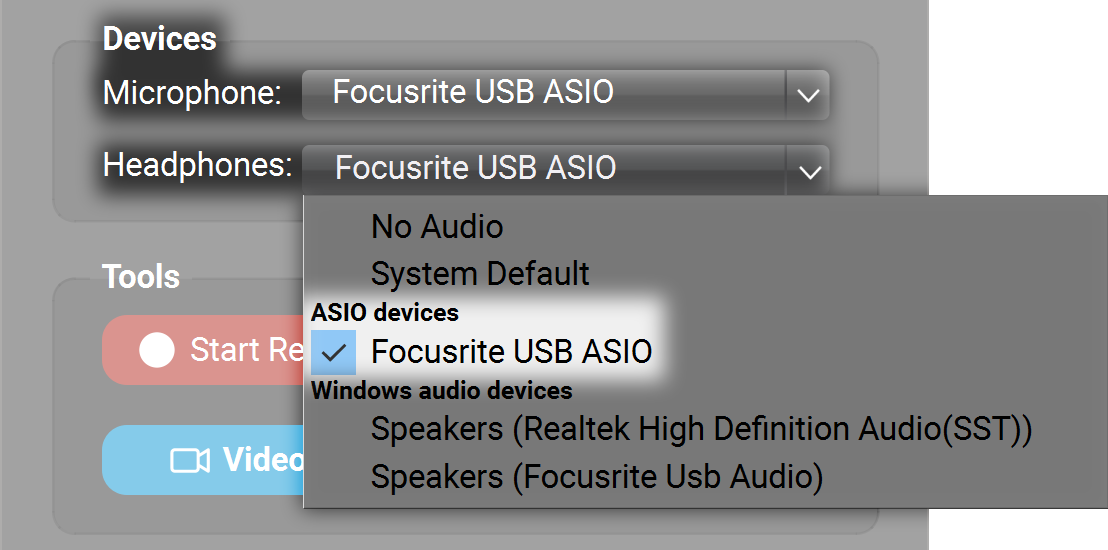This screenshot has width=1108, height=550.
Task: Collapse the Headphones dropdown via its chevron
Action: (808, 171)
